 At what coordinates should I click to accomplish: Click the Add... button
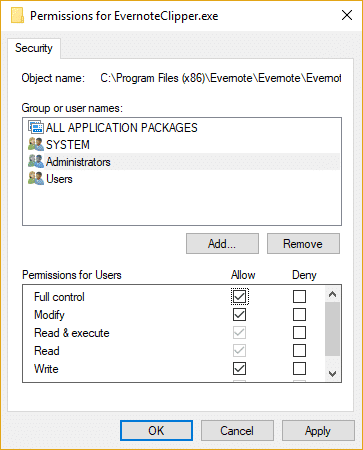[222, 244]
